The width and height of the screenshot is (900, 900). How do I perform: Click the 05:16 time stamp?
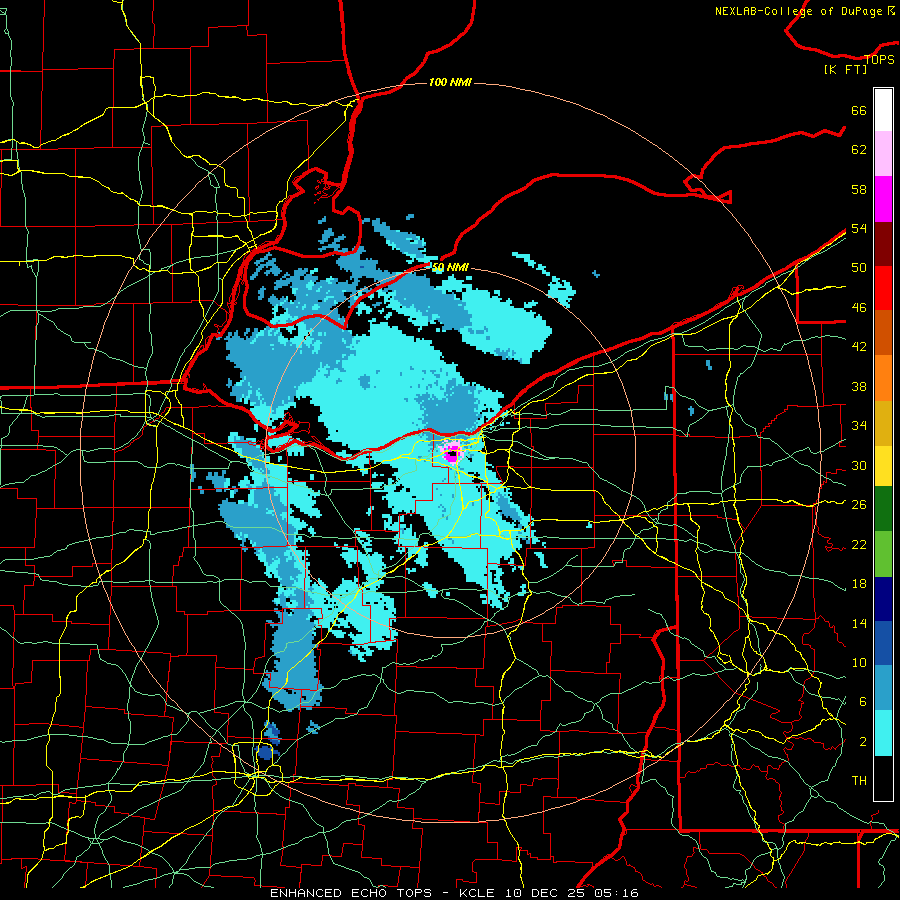[616, 893]
